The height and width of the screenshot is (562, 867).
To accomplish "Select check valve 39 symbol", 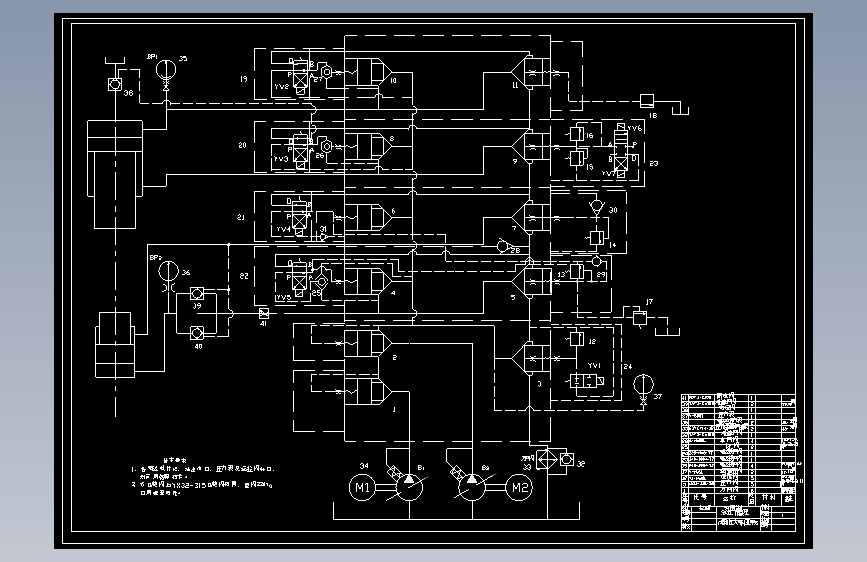I will 197,293.
